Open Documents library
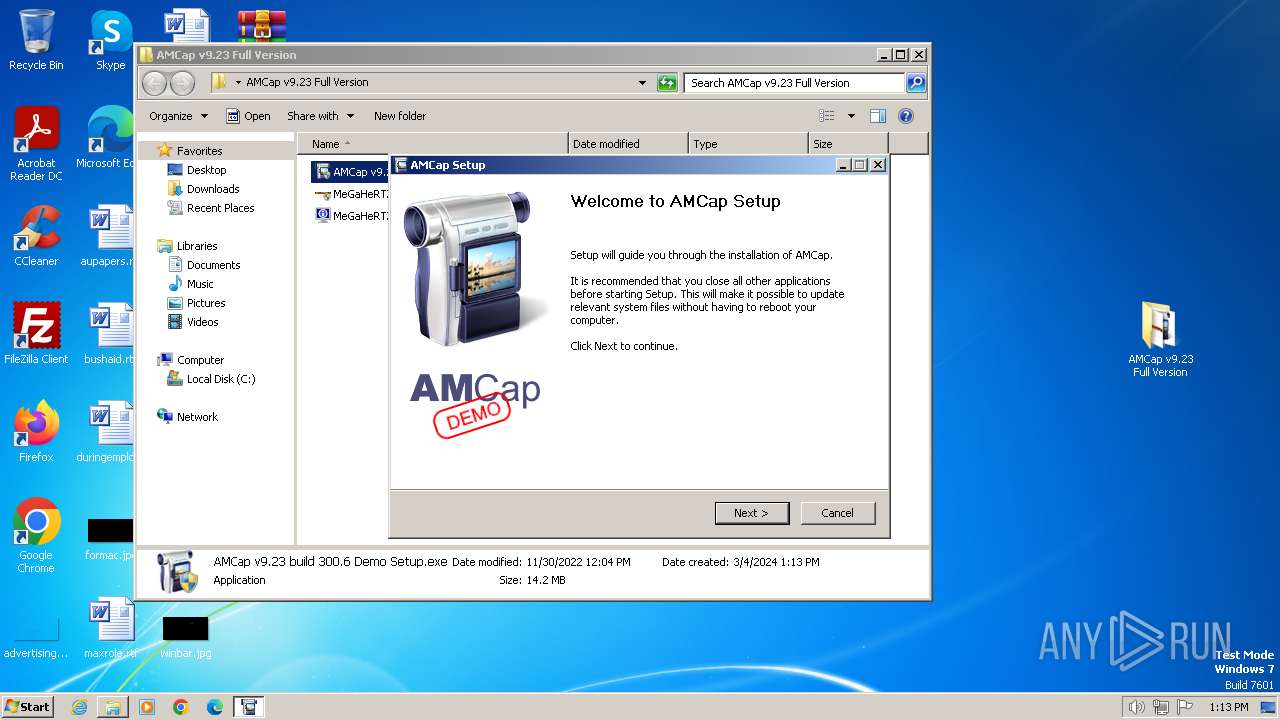The height and width of the screenshot is (720, 1280). [213, 265]
